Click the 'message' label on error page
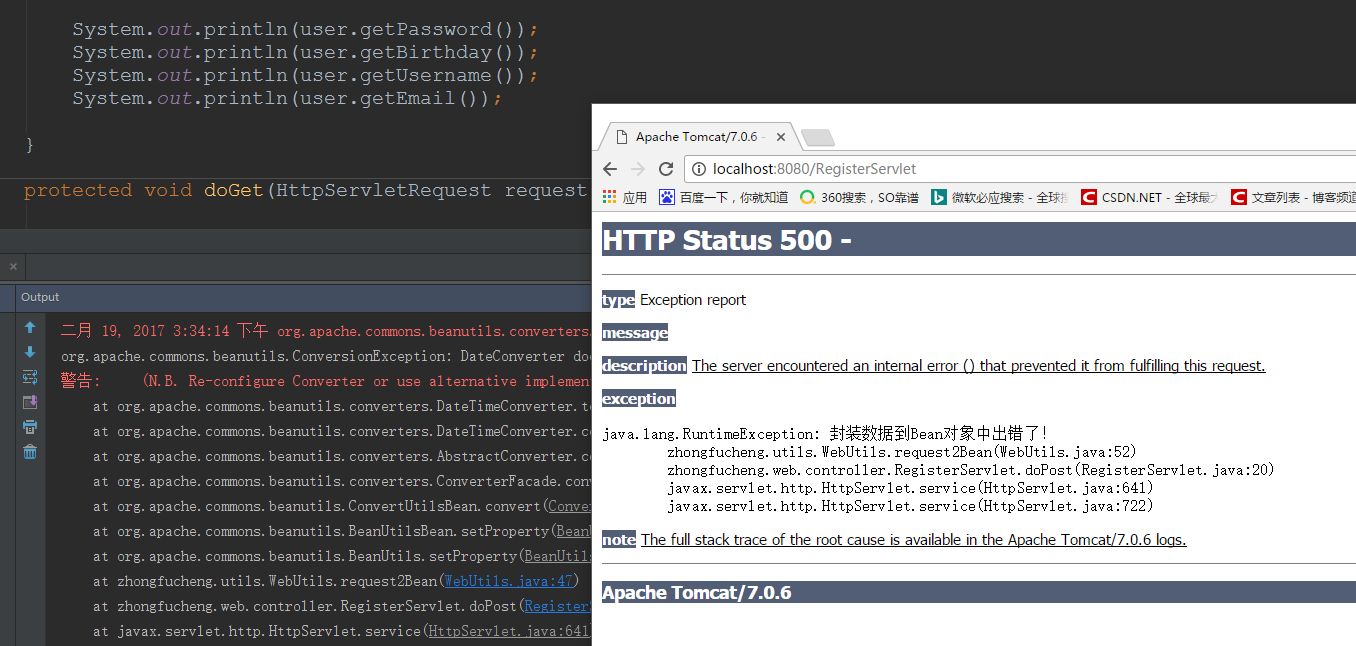This screenshot has height=646, width=1356. coord(635,333)
